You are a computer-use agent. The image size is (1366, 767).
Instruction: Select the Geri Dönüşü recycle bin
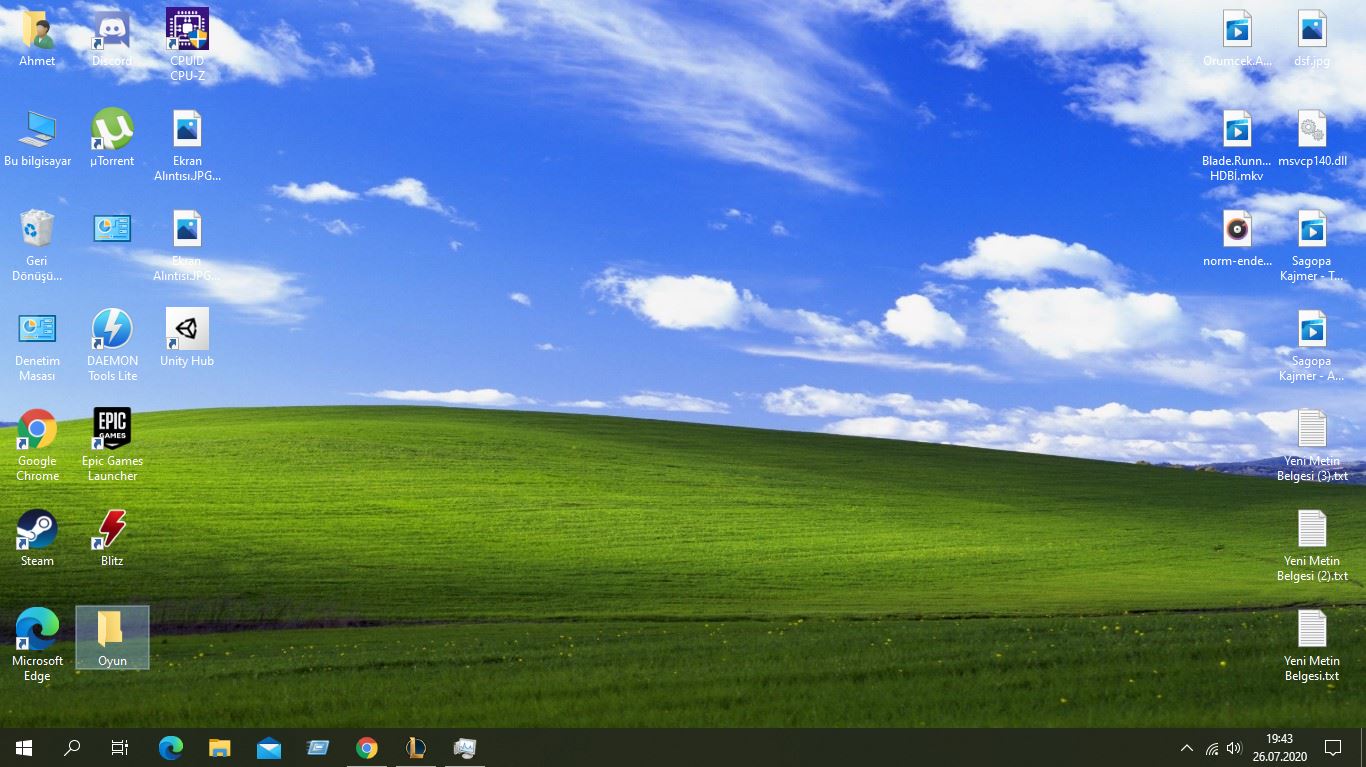[37, 246]
